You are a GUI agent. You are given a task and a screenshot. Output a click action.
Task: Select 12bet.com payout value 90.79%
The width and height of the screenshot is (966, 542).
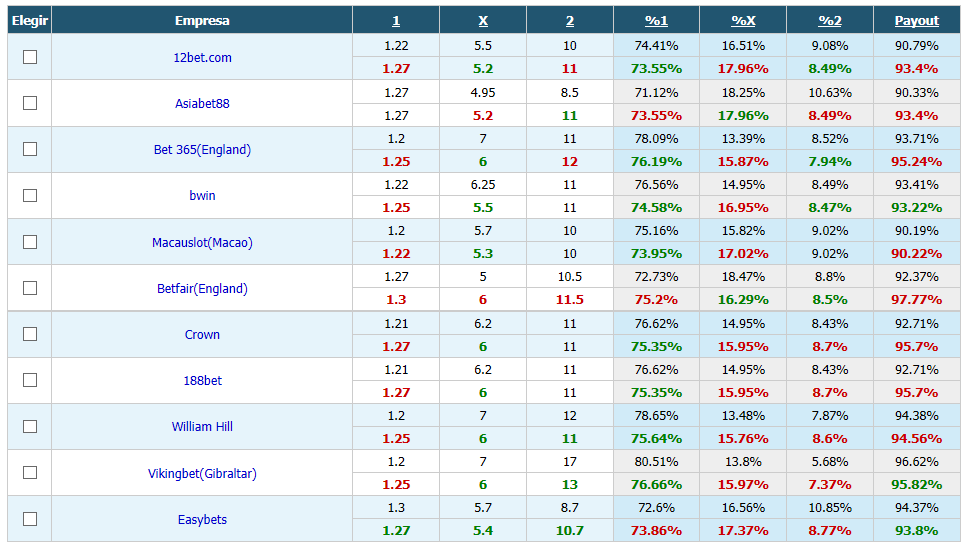[917, 46]
